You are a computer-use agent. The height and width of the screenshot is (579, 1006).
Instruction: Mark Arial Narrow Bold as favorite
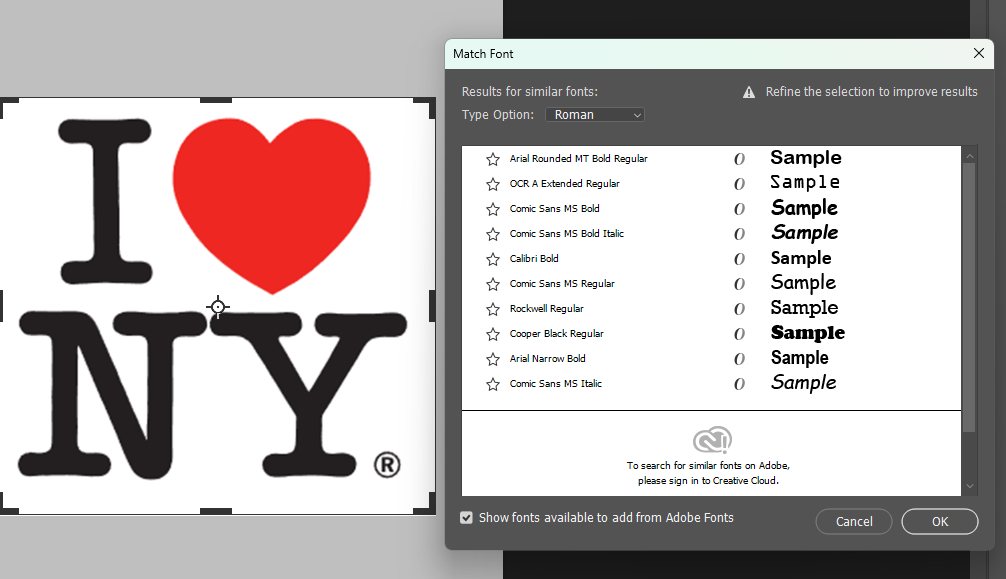coord(493,359)
